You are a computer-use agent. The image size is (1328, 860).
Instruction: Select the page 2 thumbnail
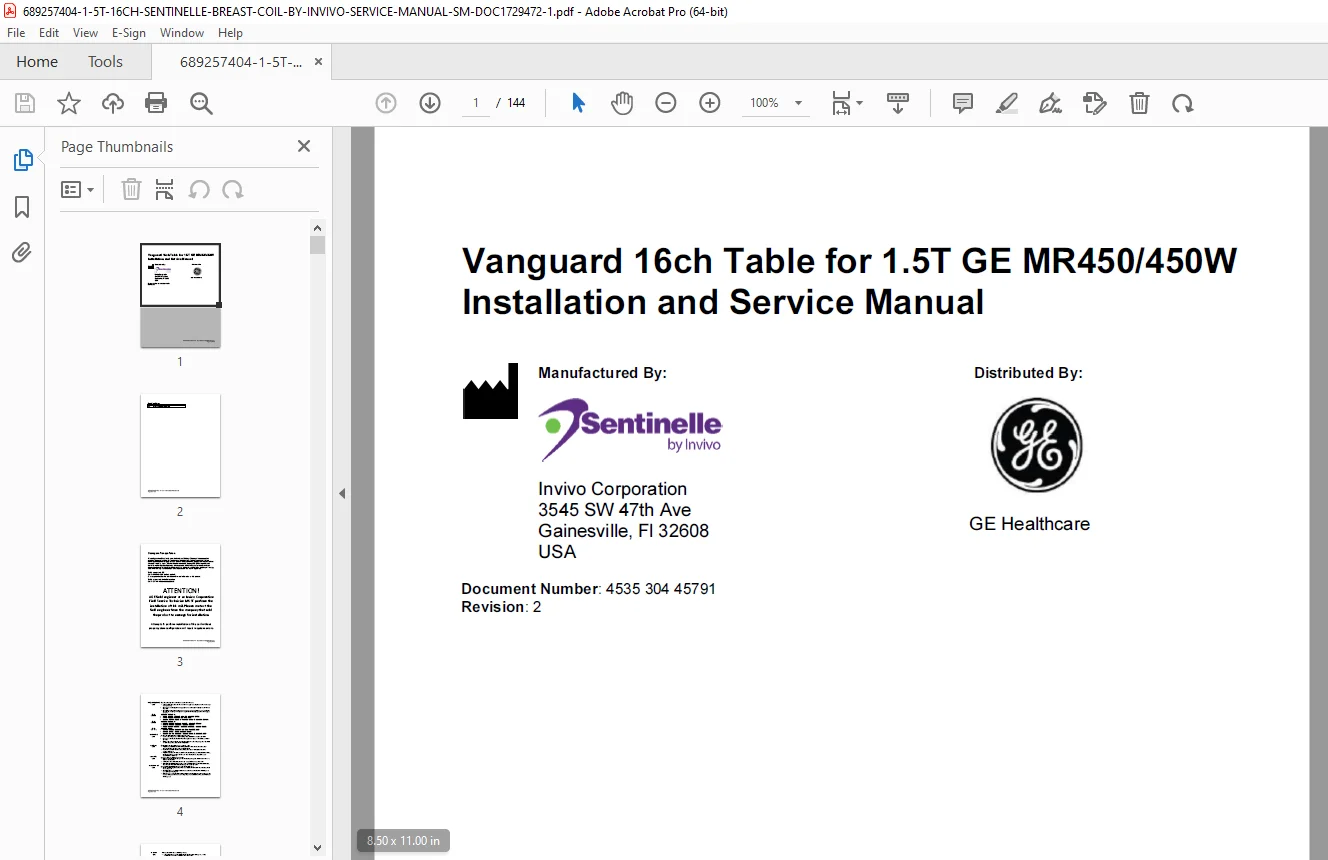(x=180, y=445)
